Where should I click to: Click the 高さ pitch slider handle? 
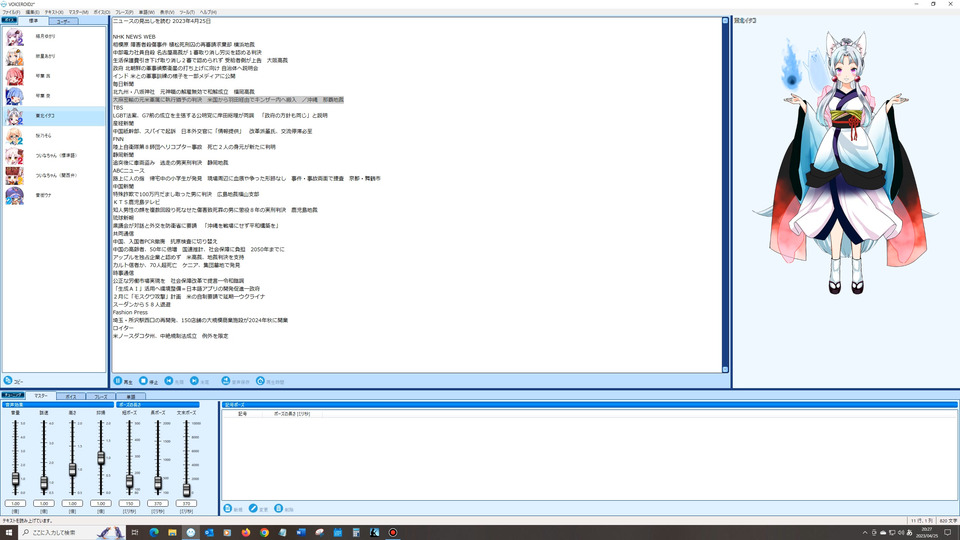pos(72,470)
